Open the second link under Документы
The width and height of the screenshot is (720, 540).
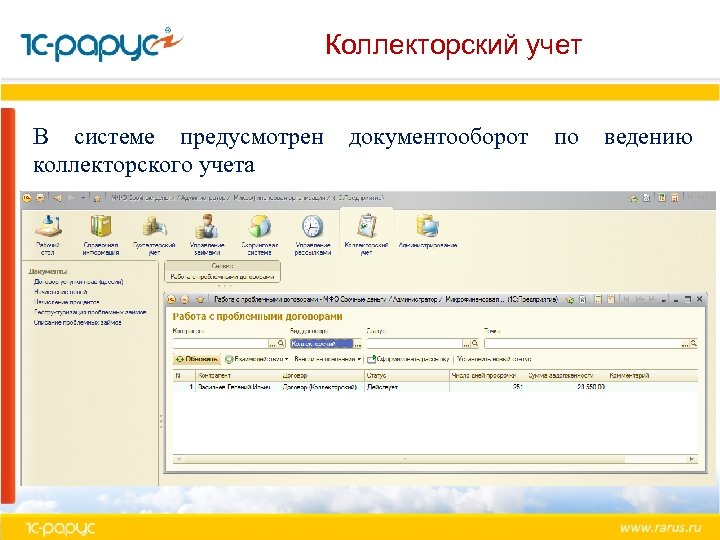coord(61,292)
